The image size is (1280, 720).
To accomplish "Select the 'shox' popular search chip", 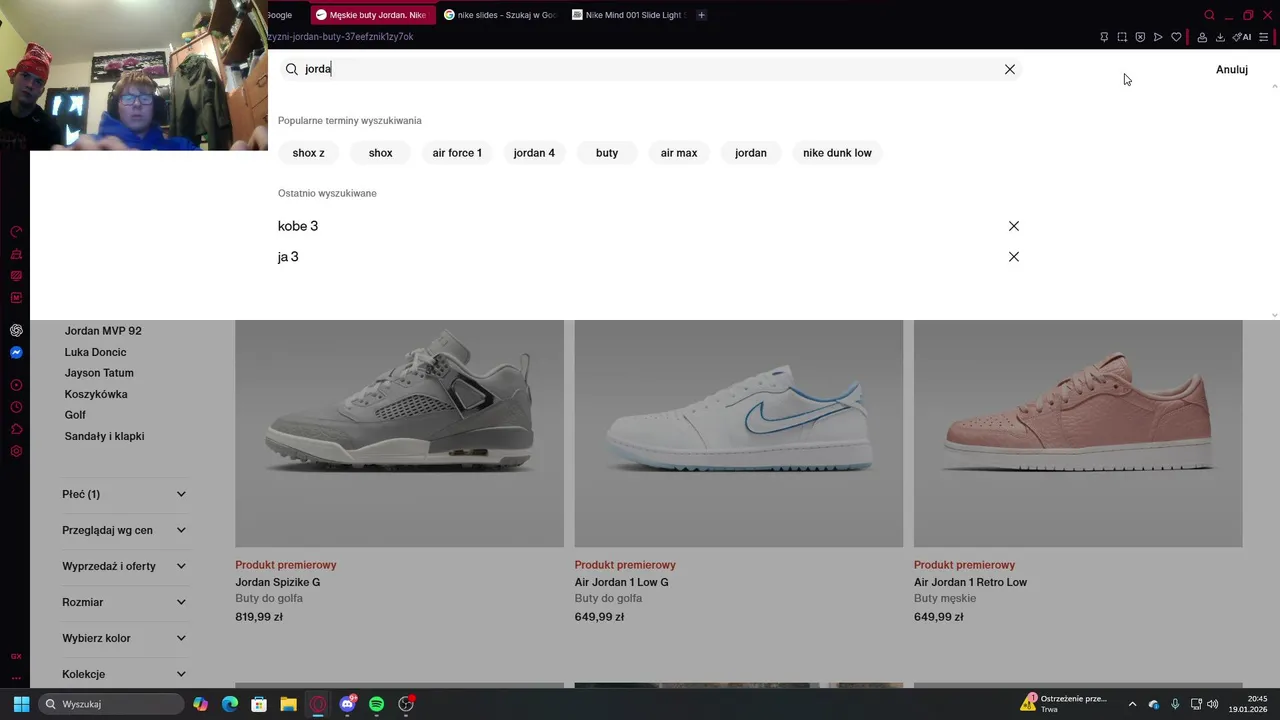I will click(380, 153).
